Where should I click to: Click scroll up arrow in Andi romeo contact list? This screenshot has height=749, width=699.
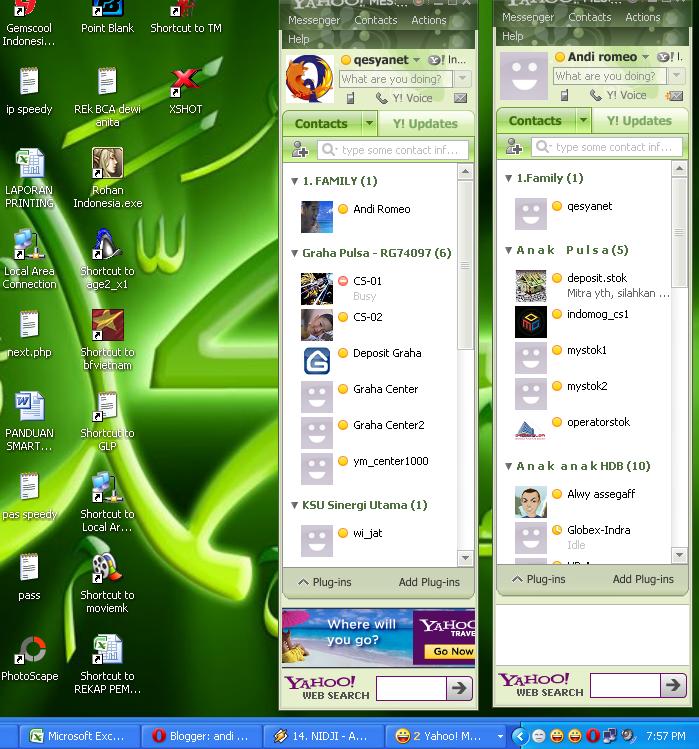point(679,169)
